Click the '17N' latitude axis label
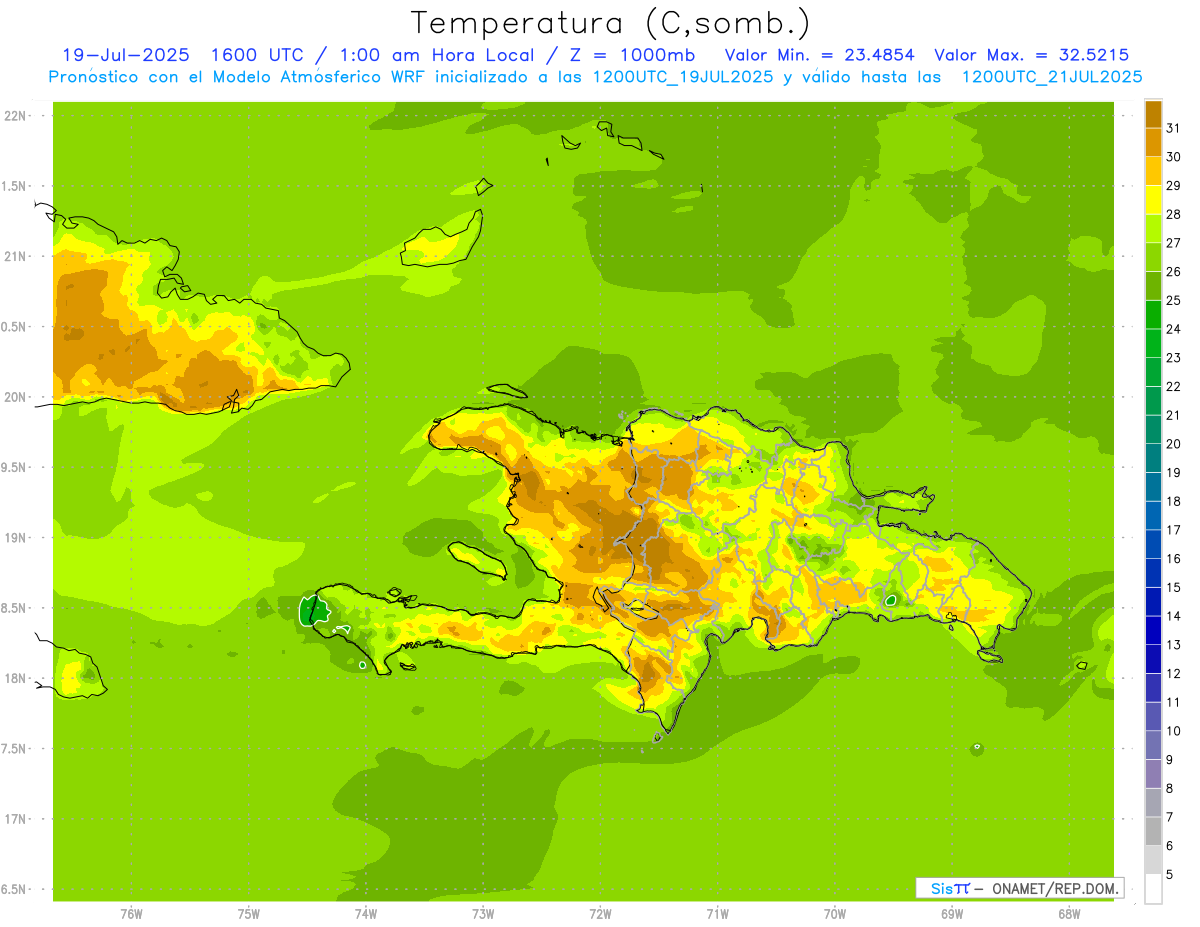 pos(15,819)
